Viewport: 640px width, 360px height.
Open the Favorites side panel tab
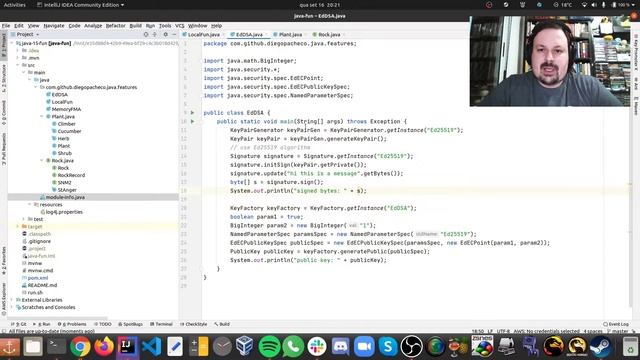click(x=4, y=260)
